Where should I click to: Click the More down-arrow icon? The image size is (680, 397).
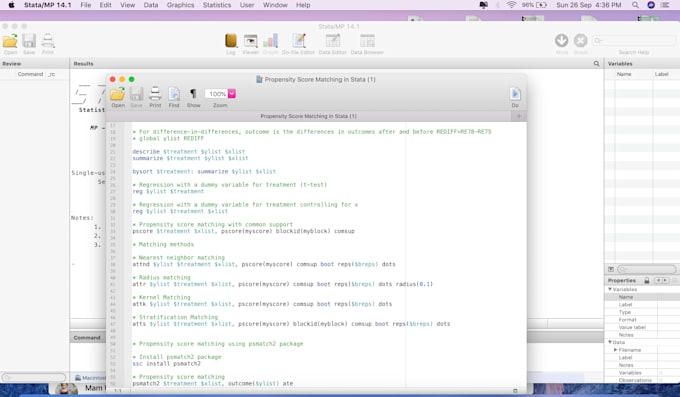coord(562,40)
